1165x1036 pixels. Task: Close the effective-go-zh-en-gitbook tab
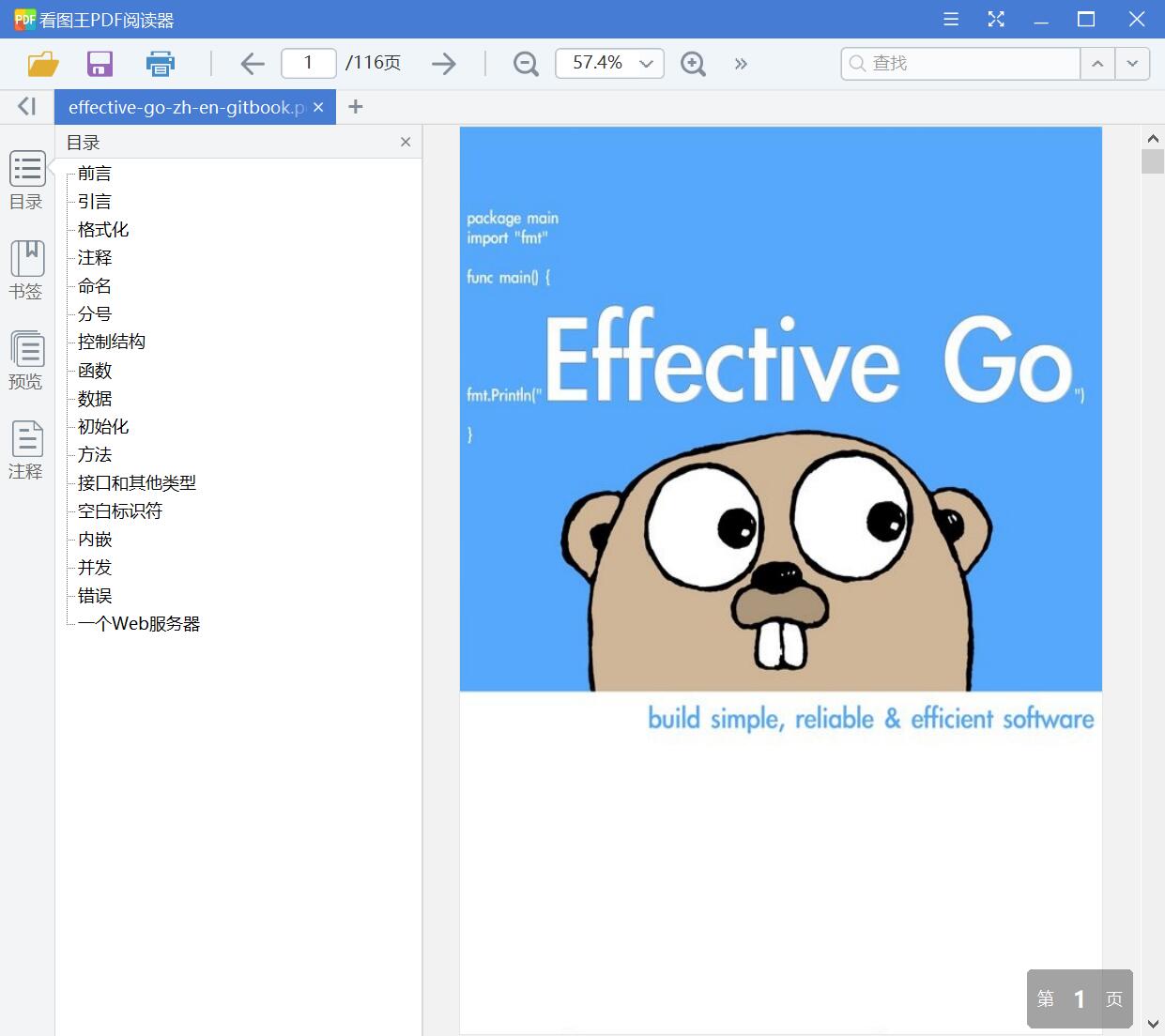tap(318, 107)
